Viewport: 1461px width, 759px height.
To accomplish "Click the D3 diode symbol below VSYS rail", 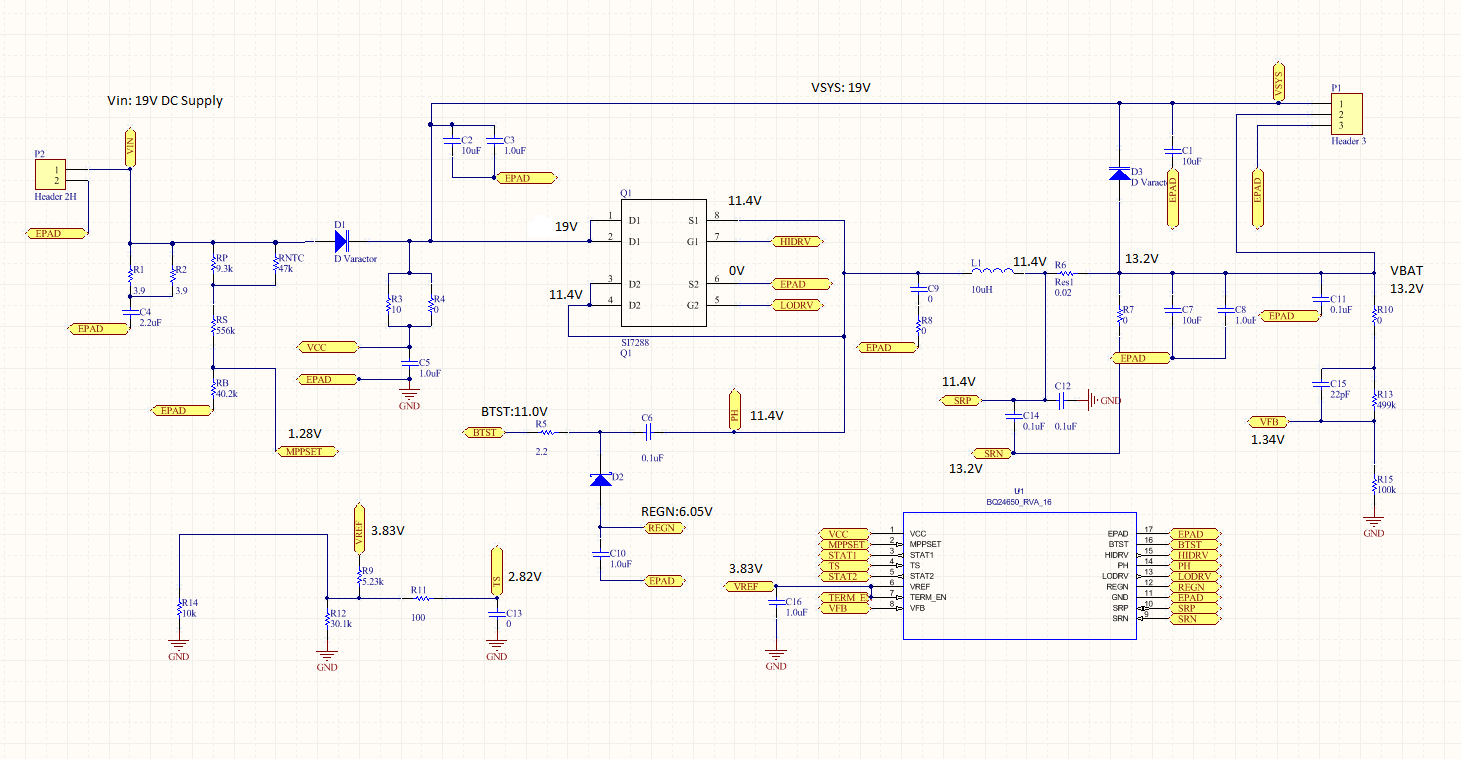I will click(x=1119, y=173).
